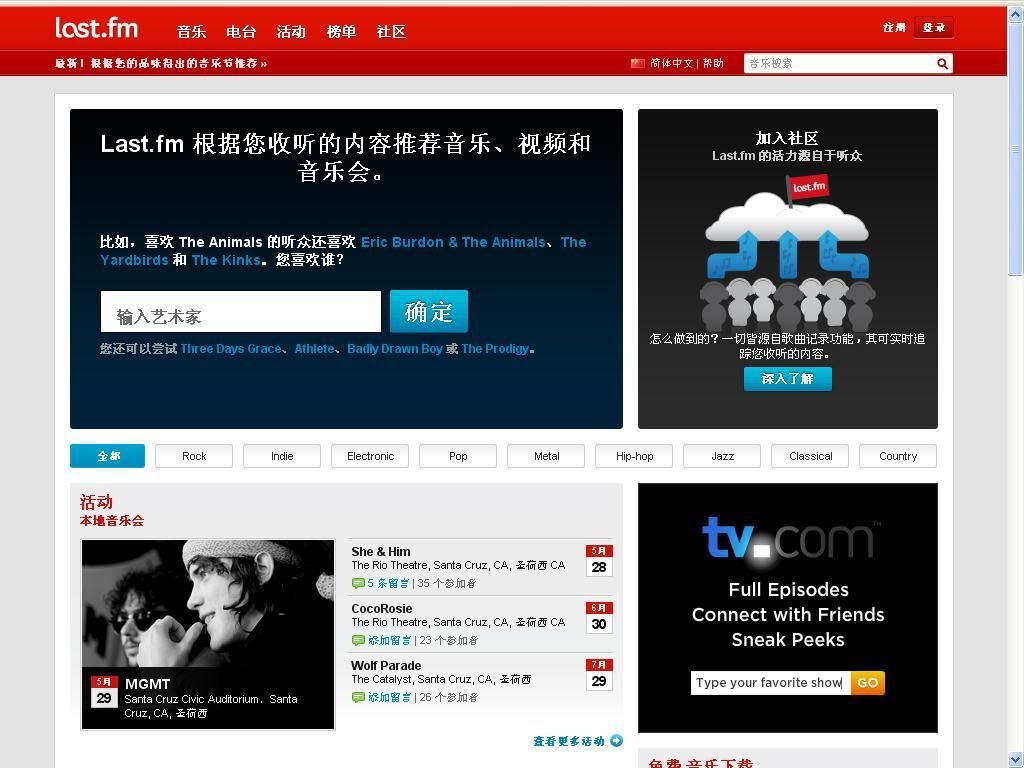
Task: Click the scrollbar up arrow
Action: coord(1016,15)
